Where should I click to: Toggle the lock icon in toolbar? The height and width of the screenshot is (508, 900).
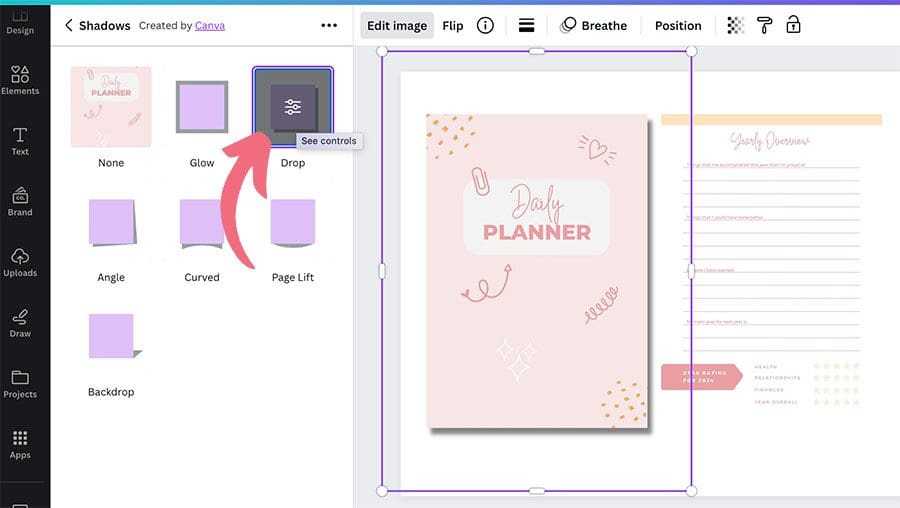pyautogui.click(x=793, y=26)
